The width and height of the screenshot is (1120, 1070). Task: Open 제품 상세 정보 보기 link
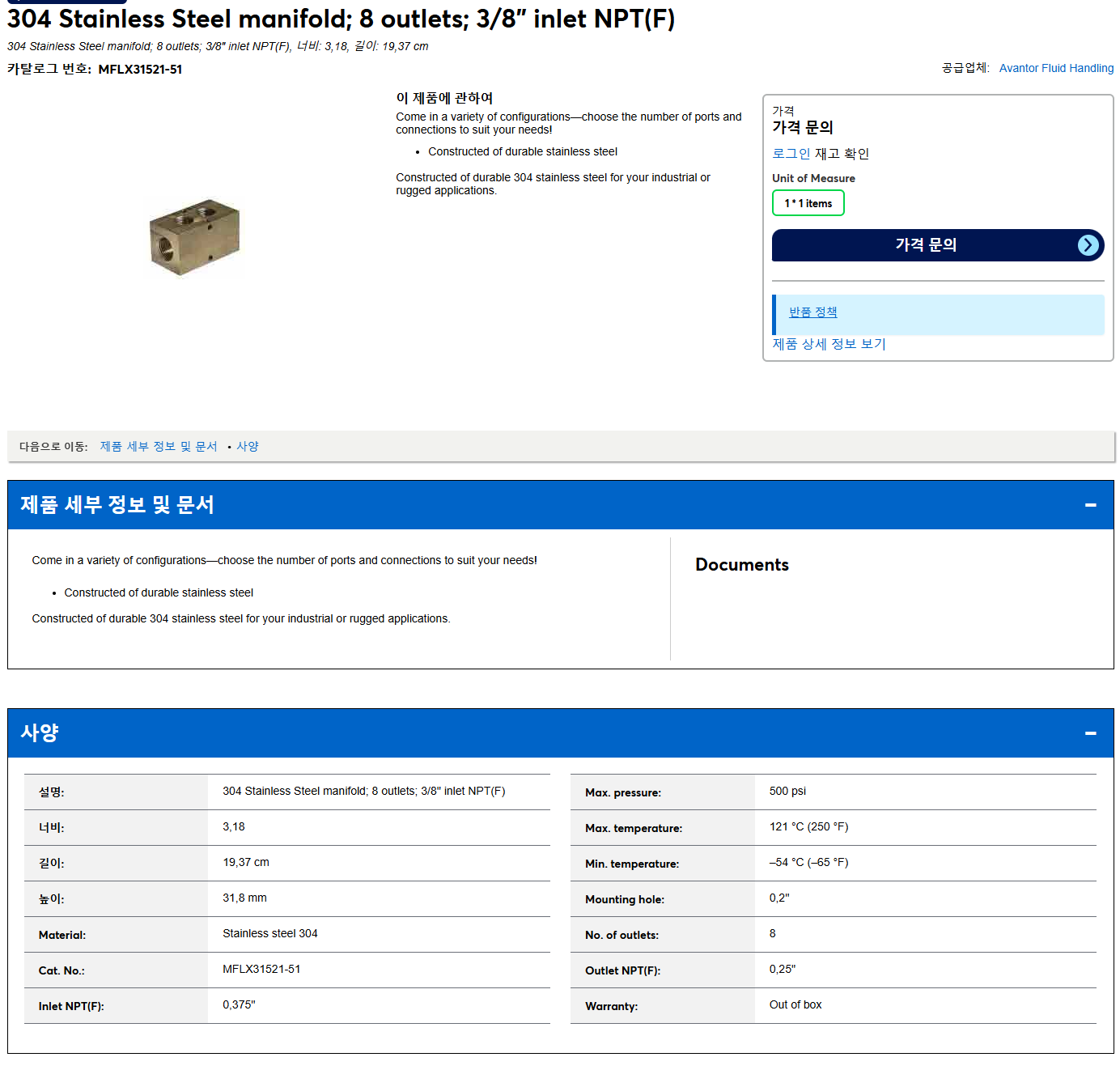pos(829,344)
